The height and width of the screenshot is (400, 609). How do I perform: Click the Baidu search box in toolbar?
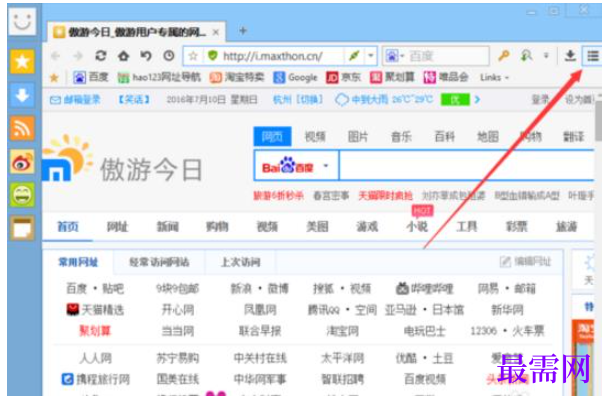pyautogui.click(x=447, y=57)
